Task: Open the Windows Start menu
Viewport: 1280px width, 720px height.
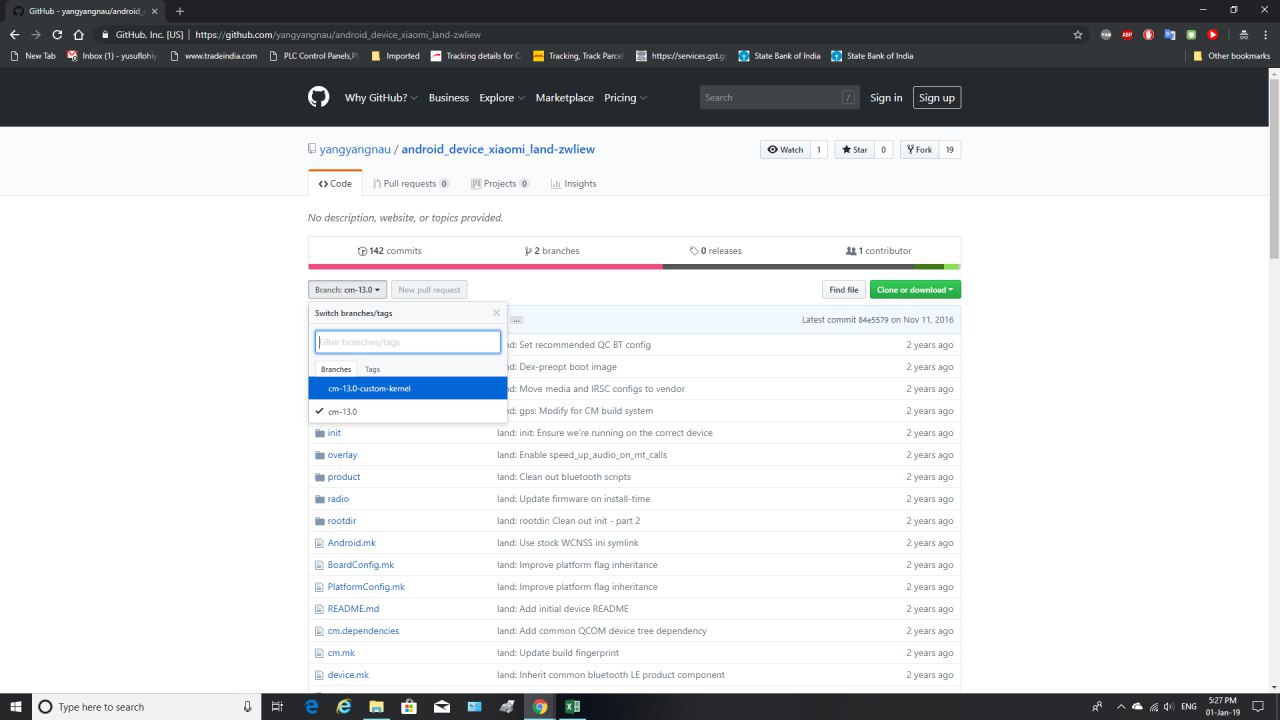Action: point(16,706)
